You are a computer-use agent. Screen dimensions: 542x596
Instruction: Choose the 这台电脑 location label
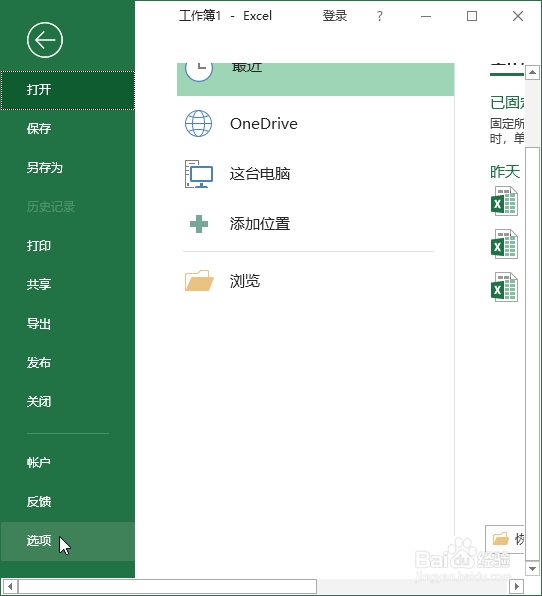(260, 174)
